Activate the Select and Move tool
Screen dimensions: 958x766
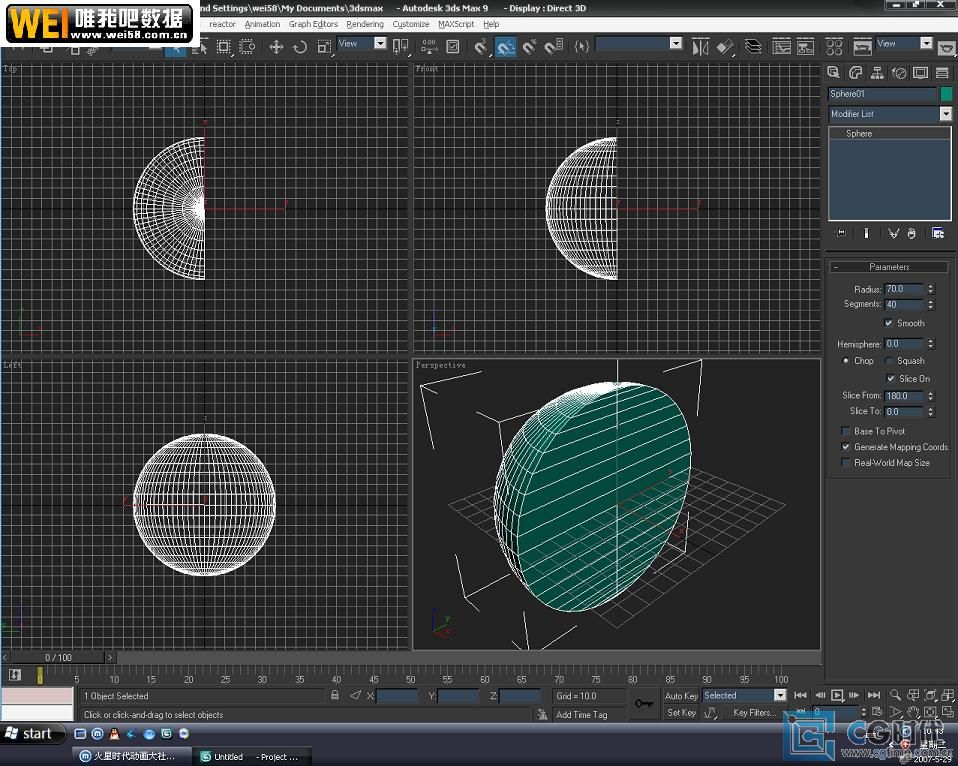click(x=276, y=47)
